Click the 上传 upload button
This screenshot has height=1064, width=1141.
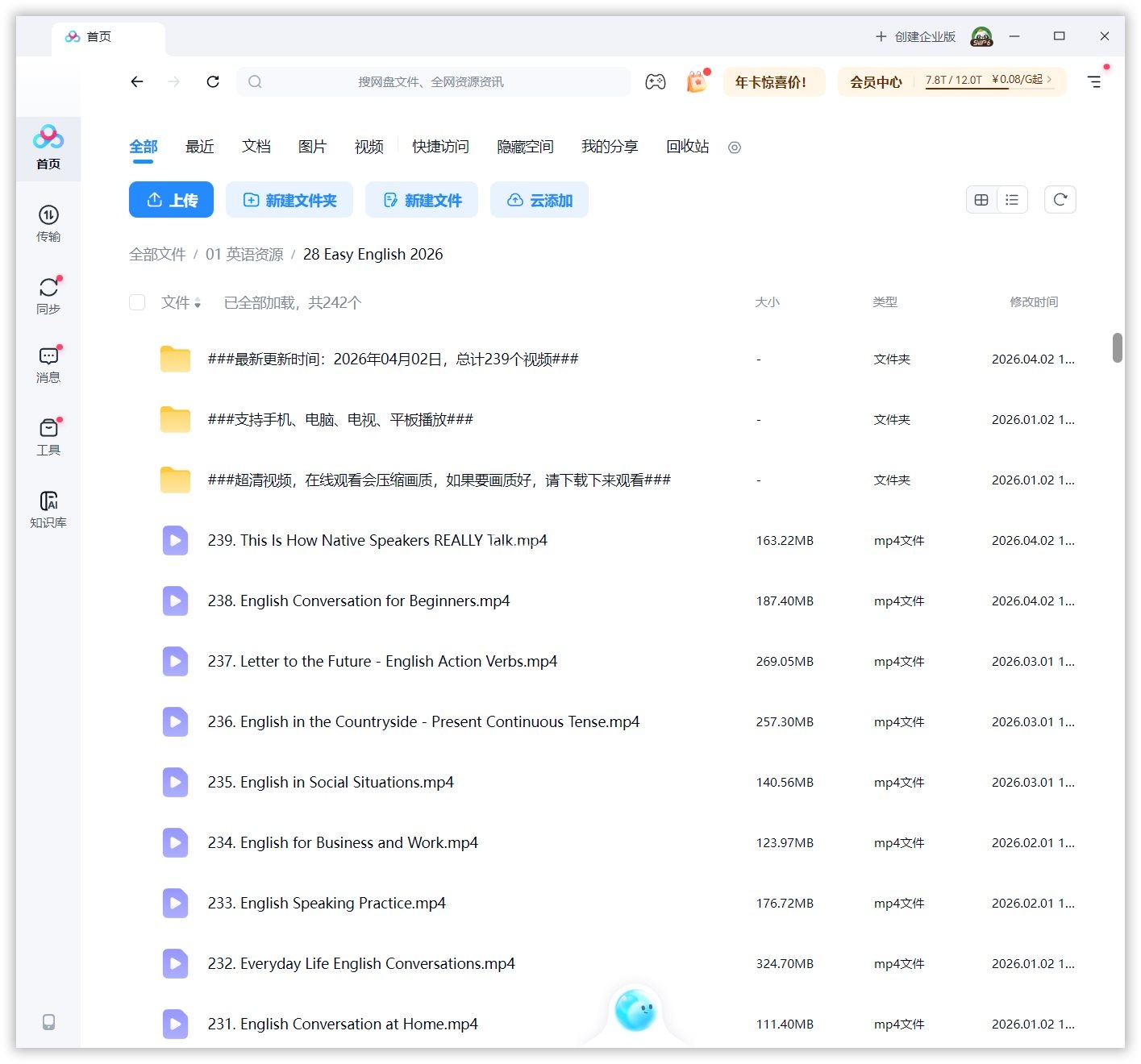tap(171, 200)
